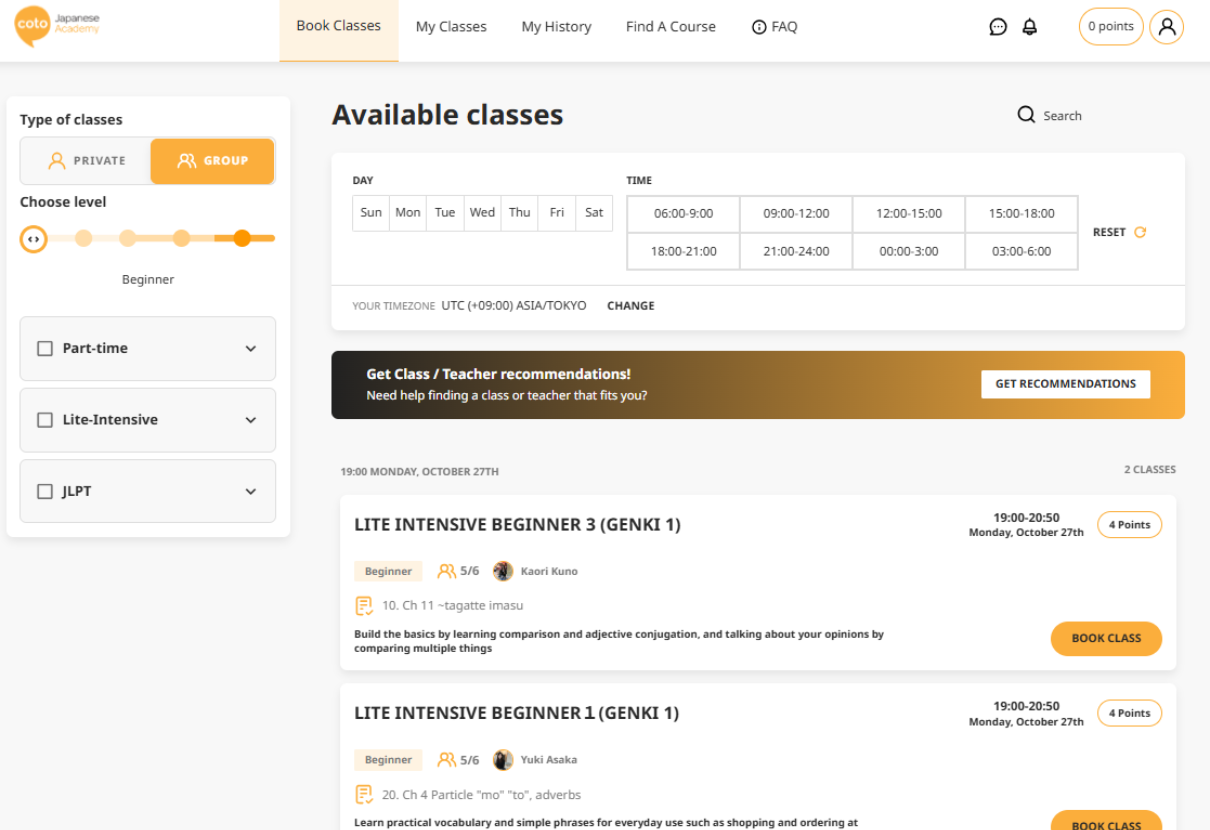
Task: Open the chat messages icon
Action: pyautogui.click(x=997, y=27)
